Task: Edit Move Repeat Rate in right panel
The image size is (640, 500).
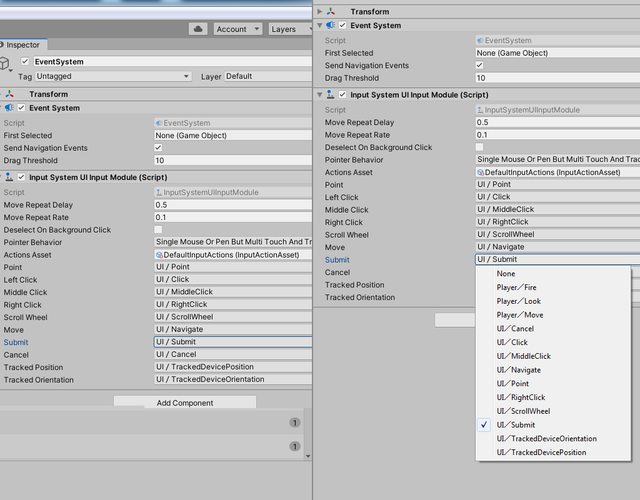Action: point(558,135)
